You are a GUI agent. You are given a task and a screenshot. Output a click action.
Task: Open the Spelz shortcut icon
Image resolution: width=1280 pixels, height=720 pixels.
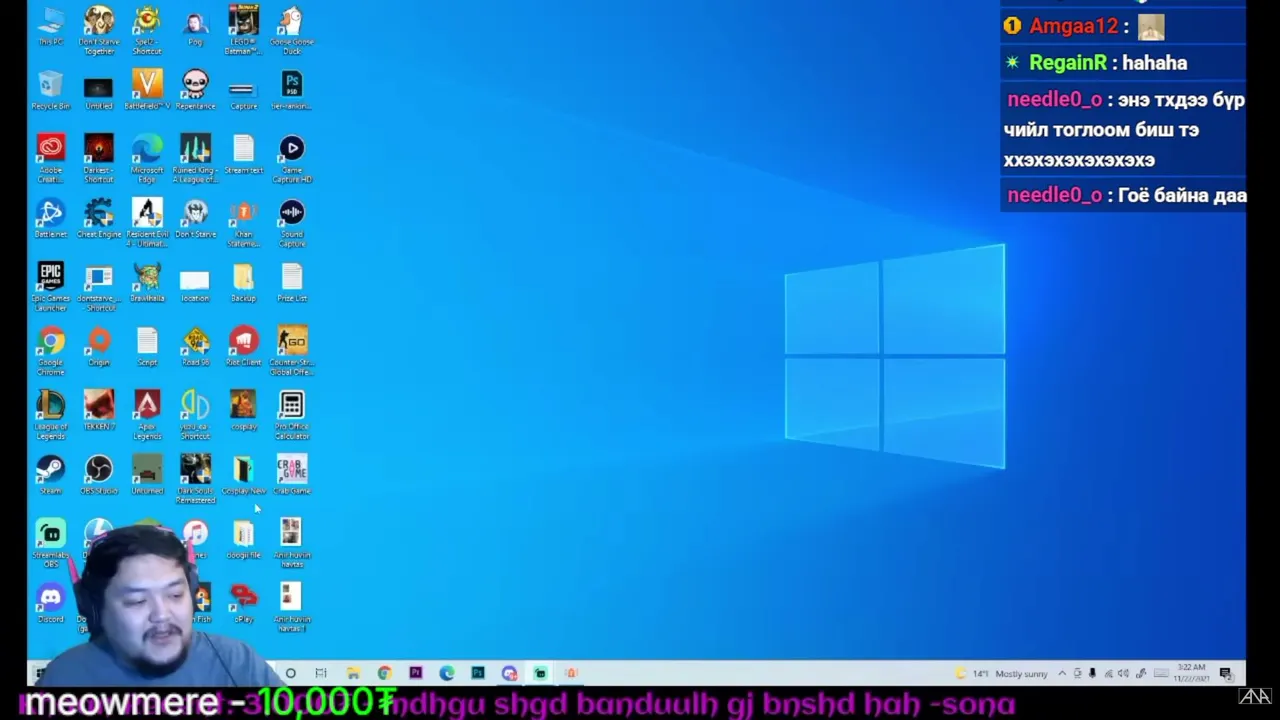coord(147,30)
